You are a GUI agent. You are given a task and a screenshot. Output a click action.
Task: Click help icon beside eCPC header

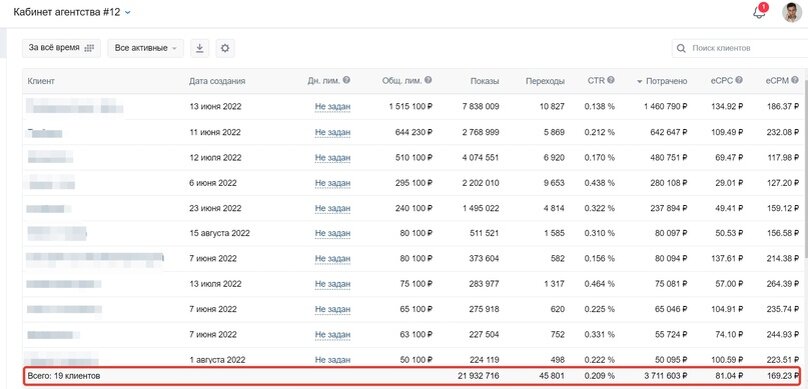click(x=739, y=80)
